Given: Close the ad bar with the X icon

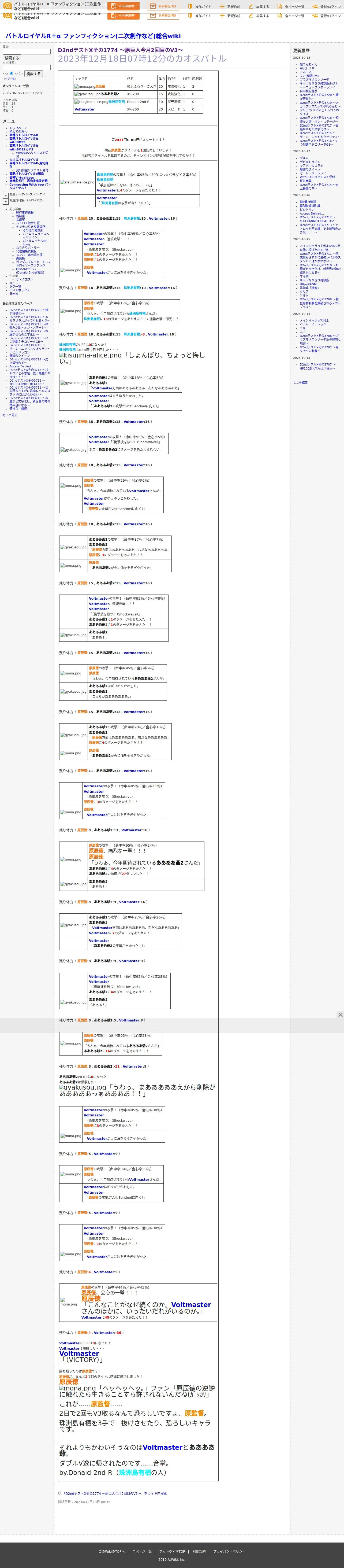Looking at the screenshot, I should click(x=340, y=1015).
